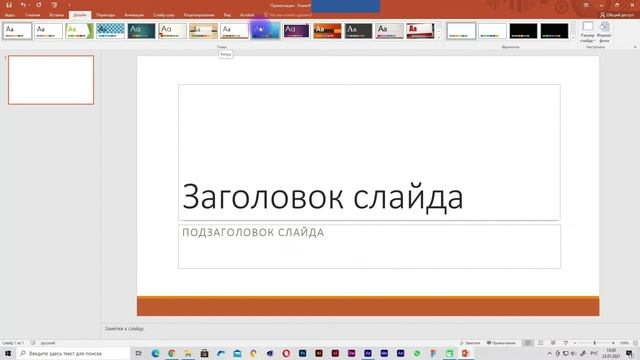
Task: Switch to Reading view icon
Action: pyautogui.click(x=553, y=343)
